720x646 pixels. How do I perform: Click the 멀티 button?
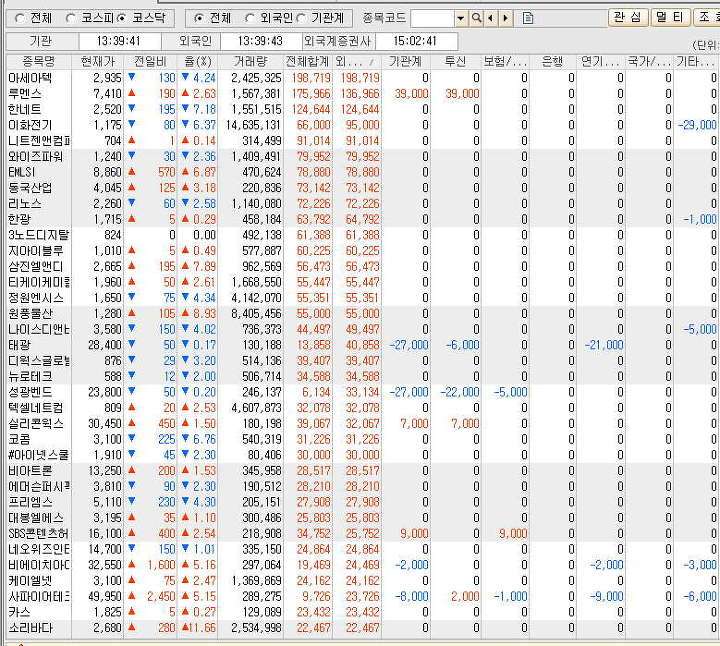coord(669,17)
